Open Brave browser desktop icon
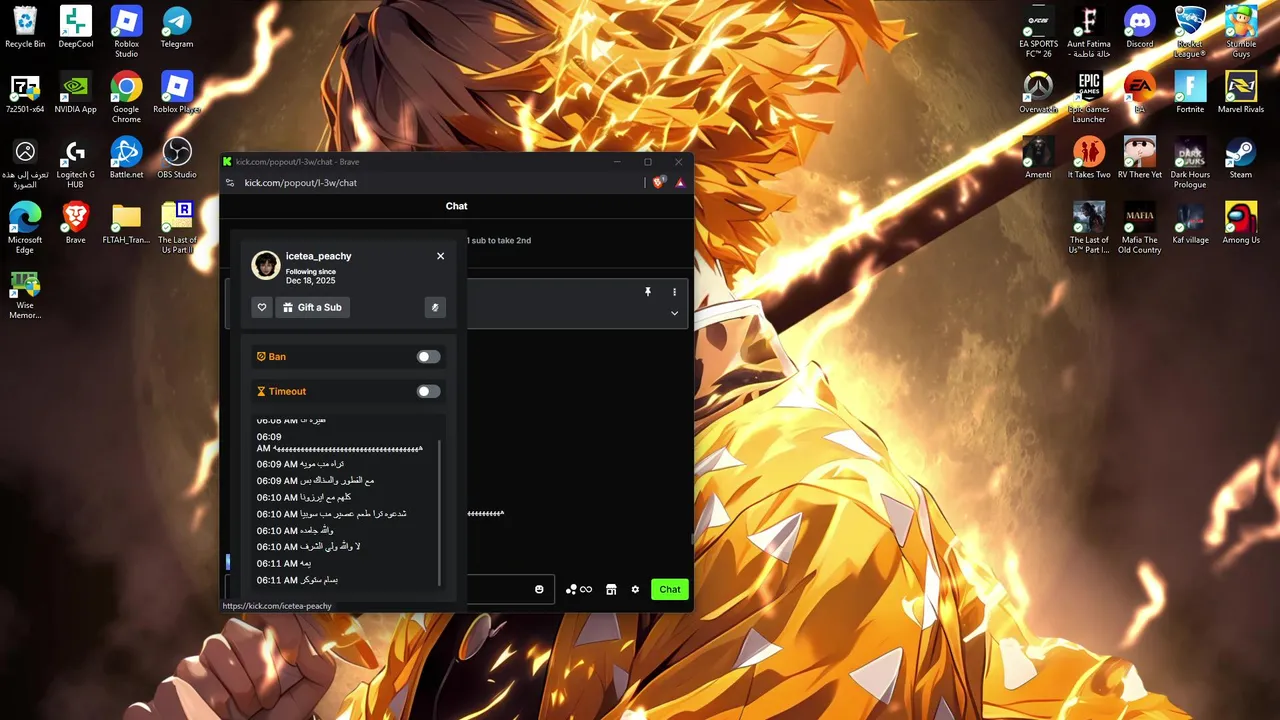The height and width of the screenshot is (720, 1280). 76,223
